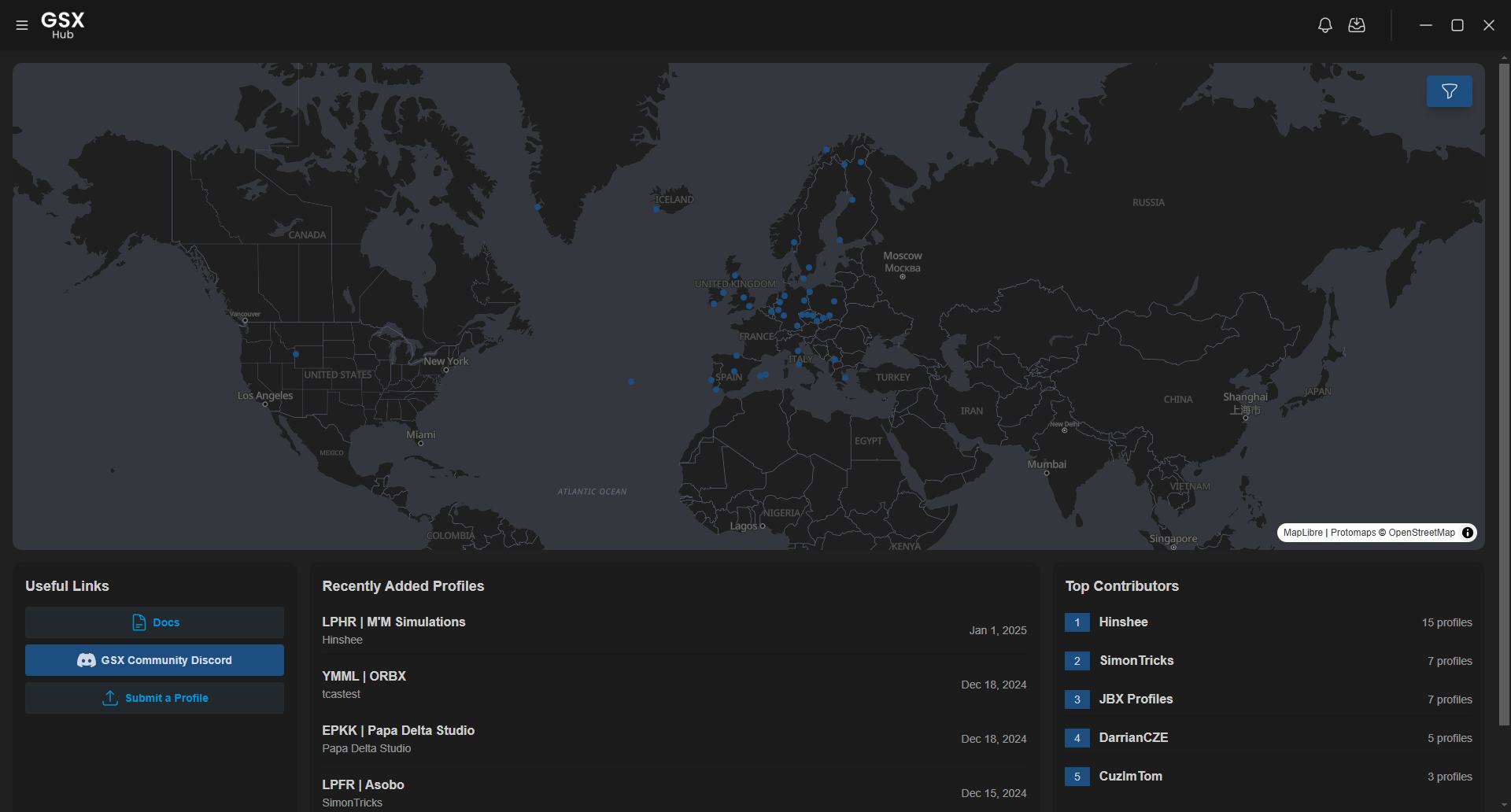
Task: View top contributor Hinshee
Action: click(1123, 622)
